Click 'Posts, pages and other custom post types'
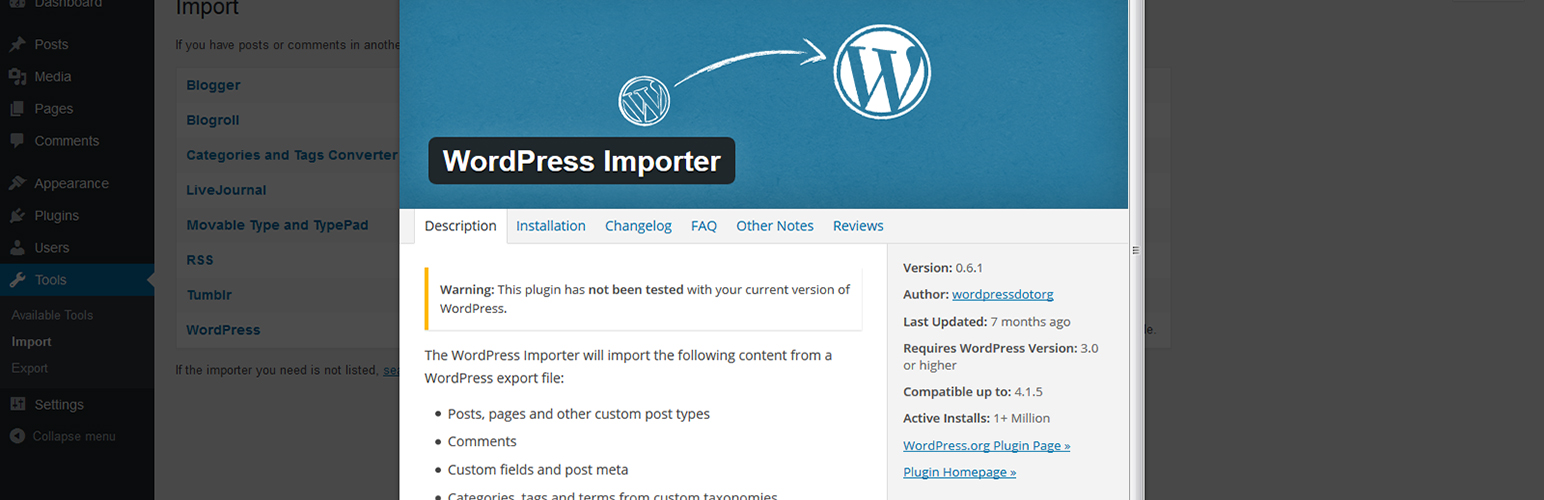The height and width of the screenshot is (500, 1544). pyautogui.click(x=579, y=414)
